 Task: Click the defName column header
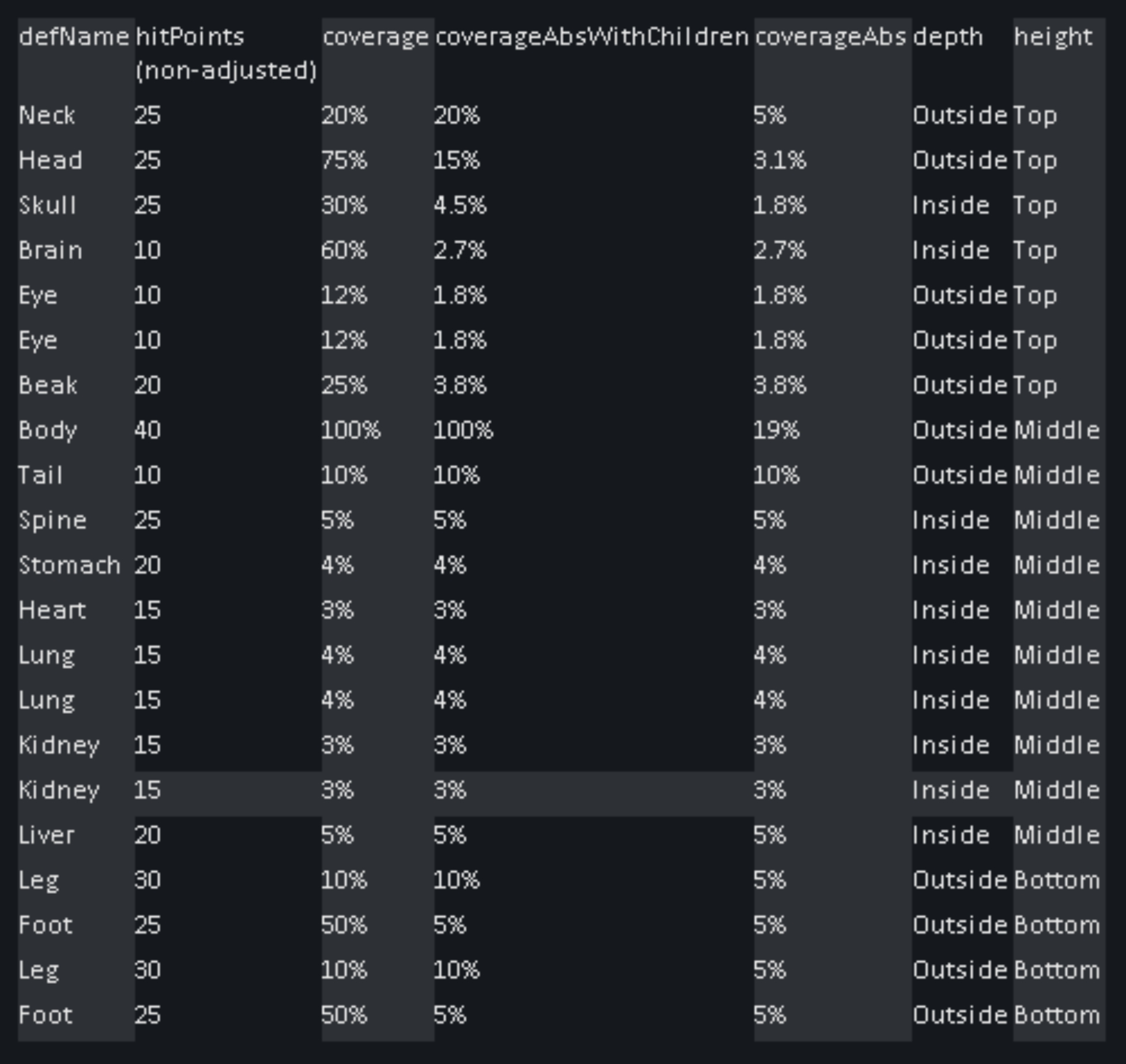point(73,37)
